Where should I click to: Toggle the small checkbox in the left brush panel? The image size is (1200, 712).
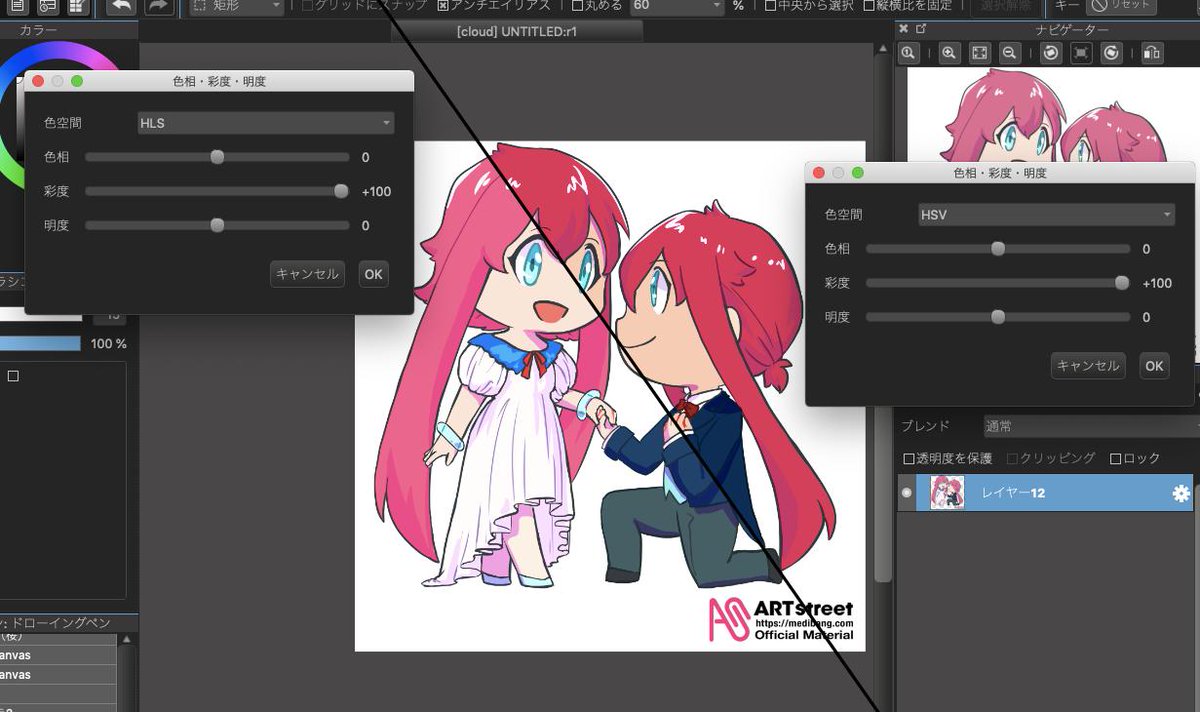pos(13,376)
